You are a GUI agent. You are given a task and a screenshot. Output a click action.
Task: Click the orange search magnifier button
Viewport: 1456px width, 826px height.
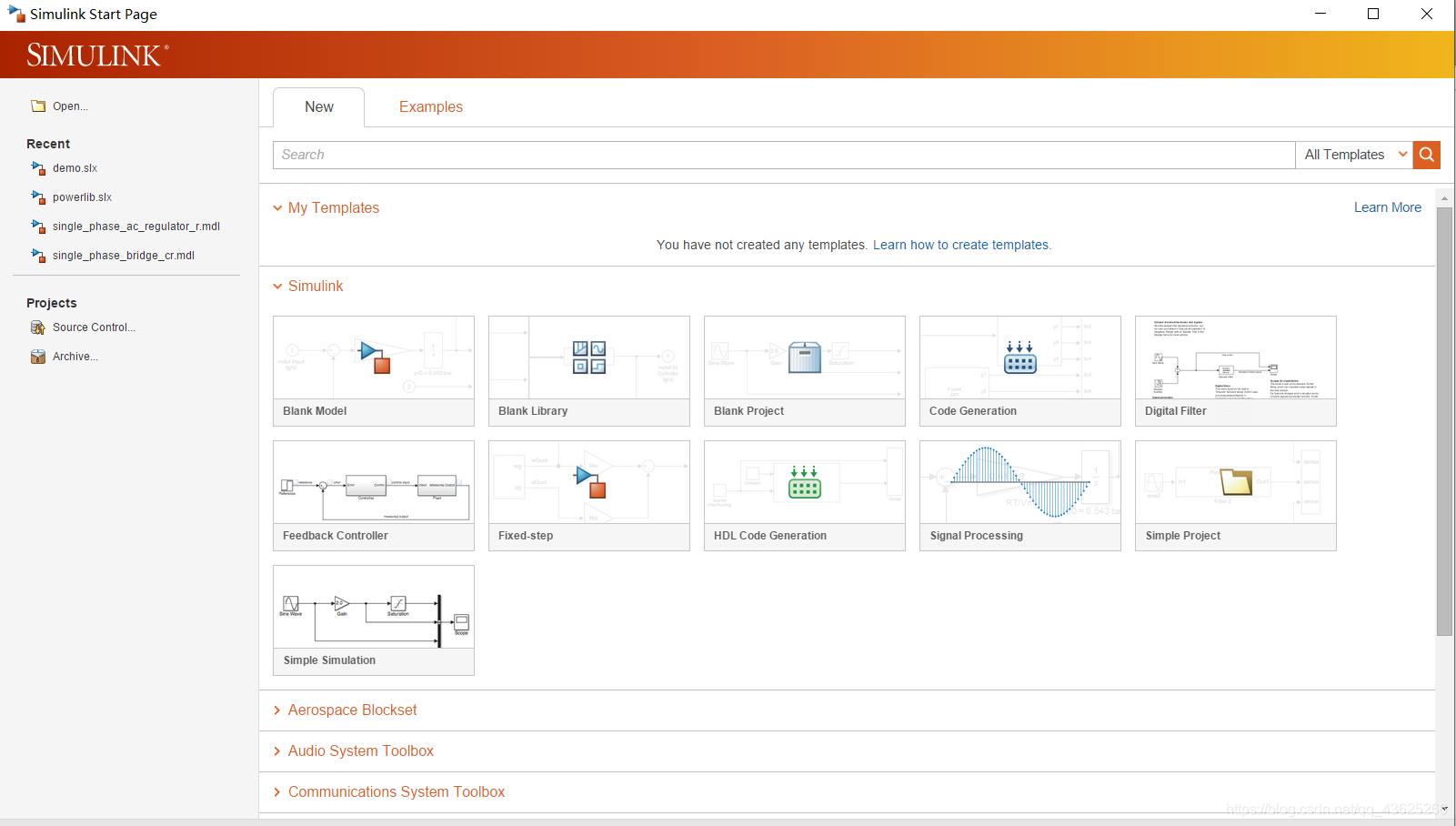[x=1427, y=155]
